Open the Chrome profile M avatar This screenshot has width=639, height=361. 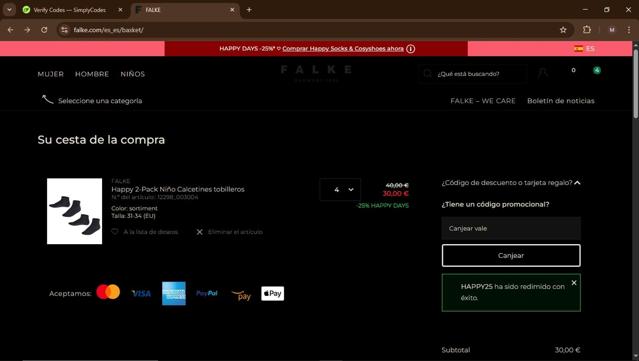[612, 30]
